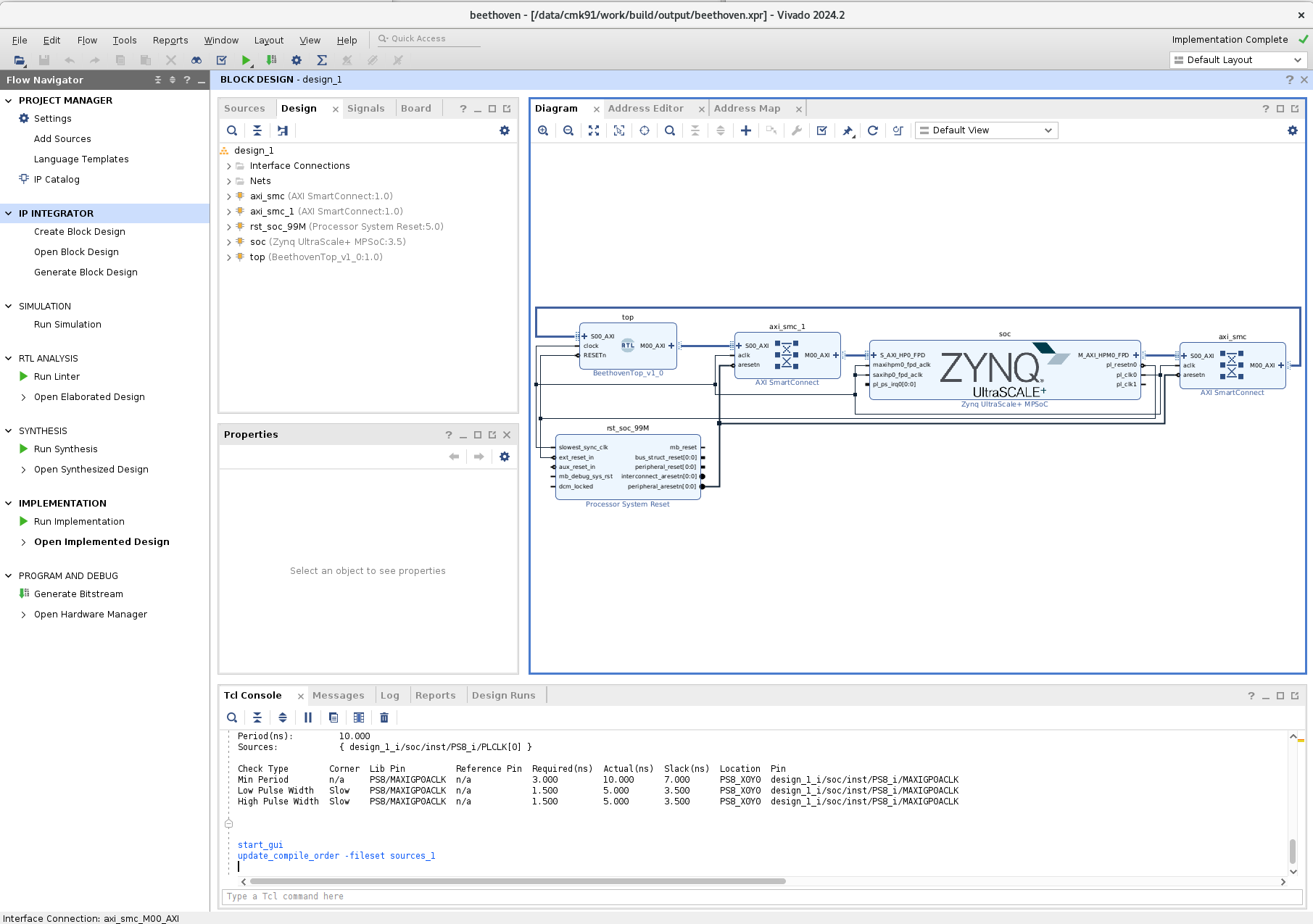1313x924 pixels.
Task: Switch to the Signals tab
Action: click(x=366, y=109)
